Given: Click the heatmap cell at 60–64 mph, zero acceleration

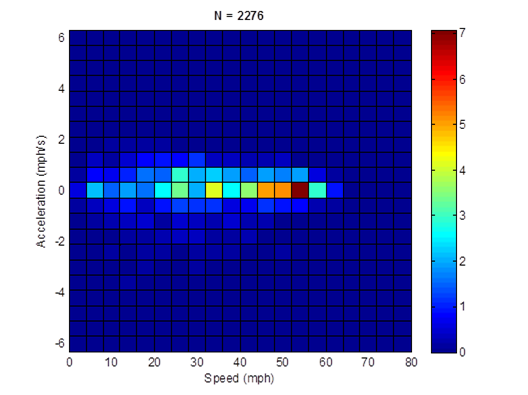Looking at the screenshot, I should (x=335, y=190).
